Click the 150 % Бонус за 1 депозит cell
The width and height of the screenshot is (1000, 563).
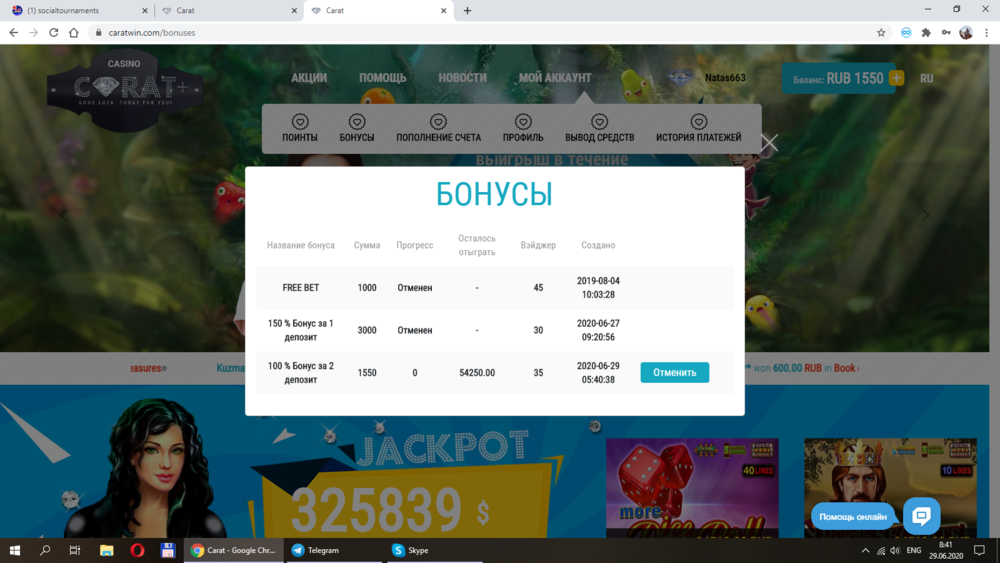click(x=300, y=330)
